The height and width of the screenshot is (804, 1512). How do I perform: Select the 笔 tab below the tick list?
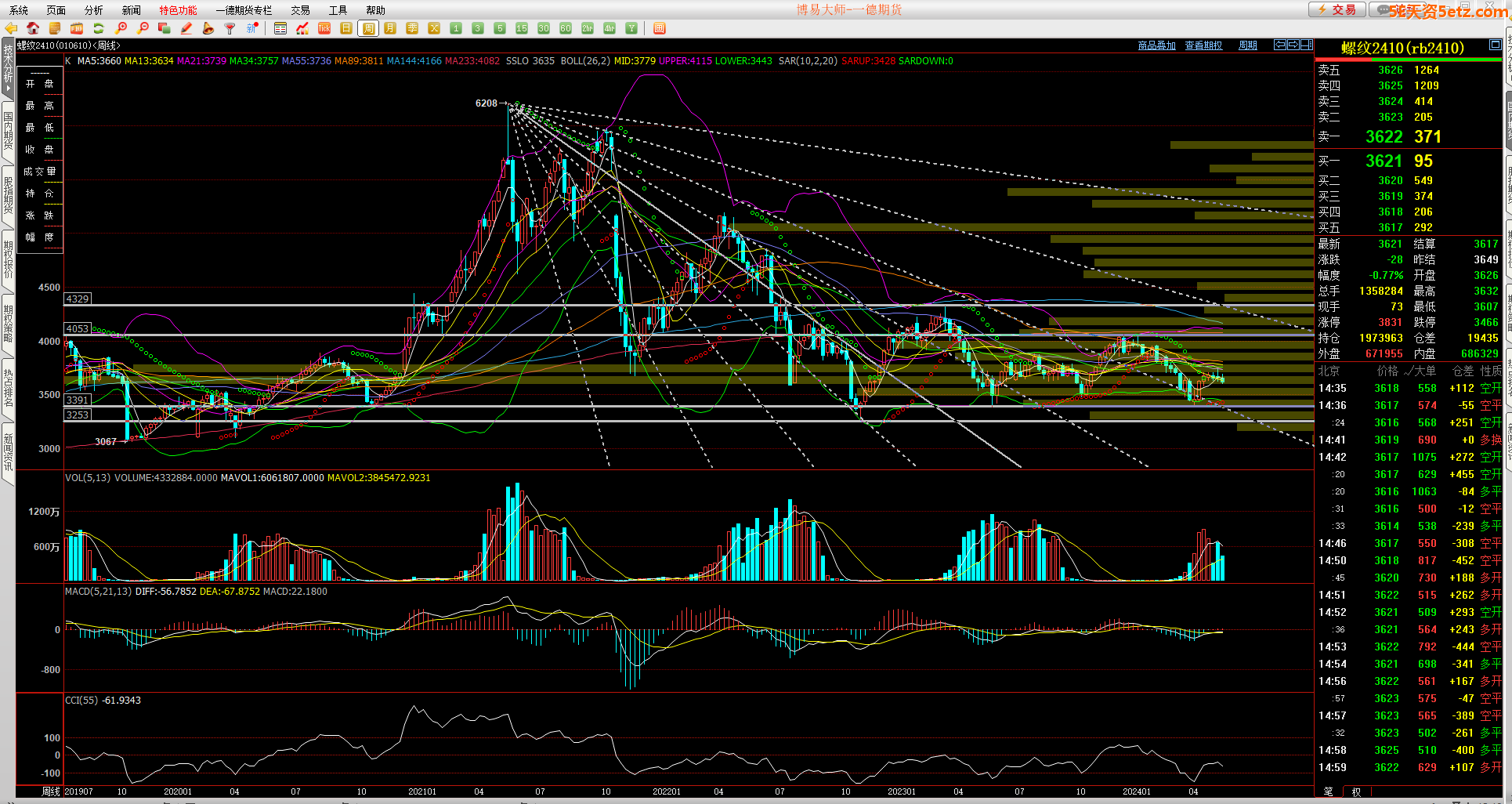(x=1328, y=791)
